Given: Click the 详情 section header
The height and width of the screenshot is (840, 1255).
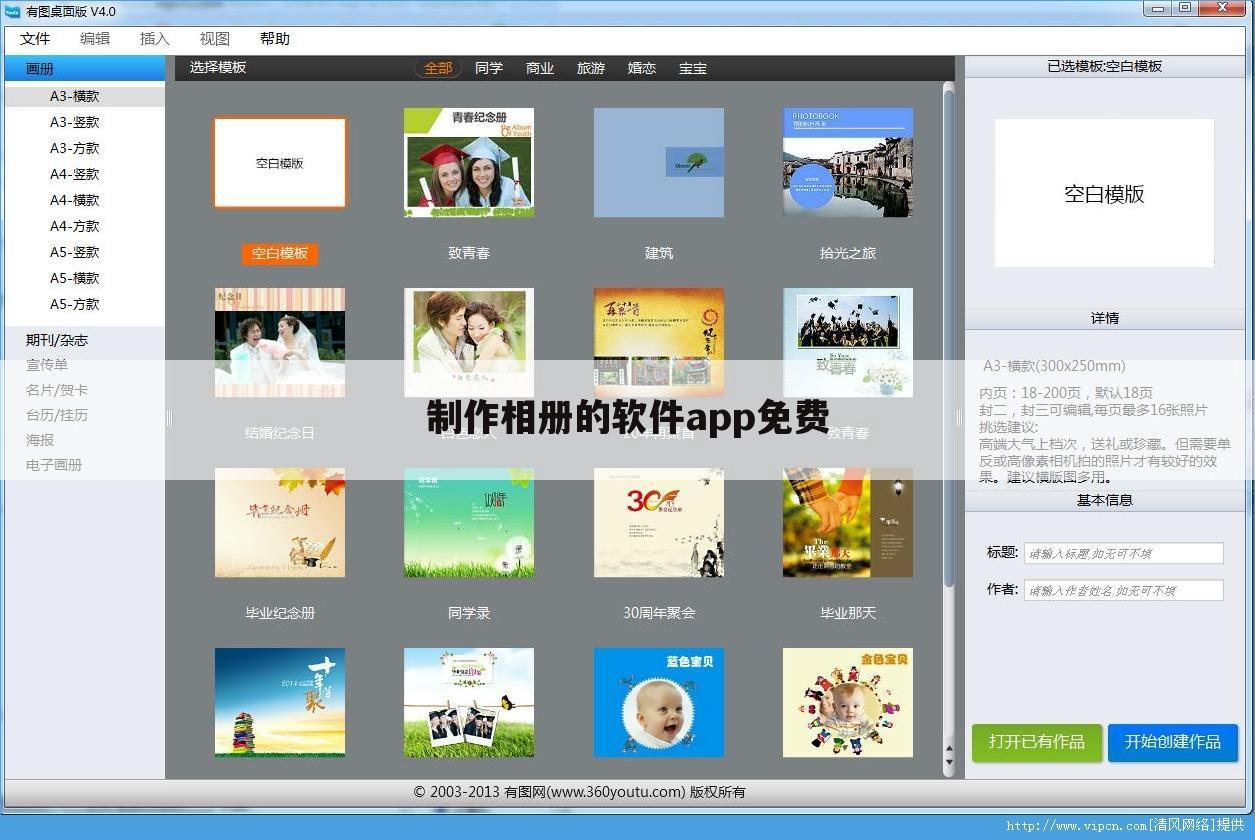Looking at the screenshot, I should coord(1105,318).
